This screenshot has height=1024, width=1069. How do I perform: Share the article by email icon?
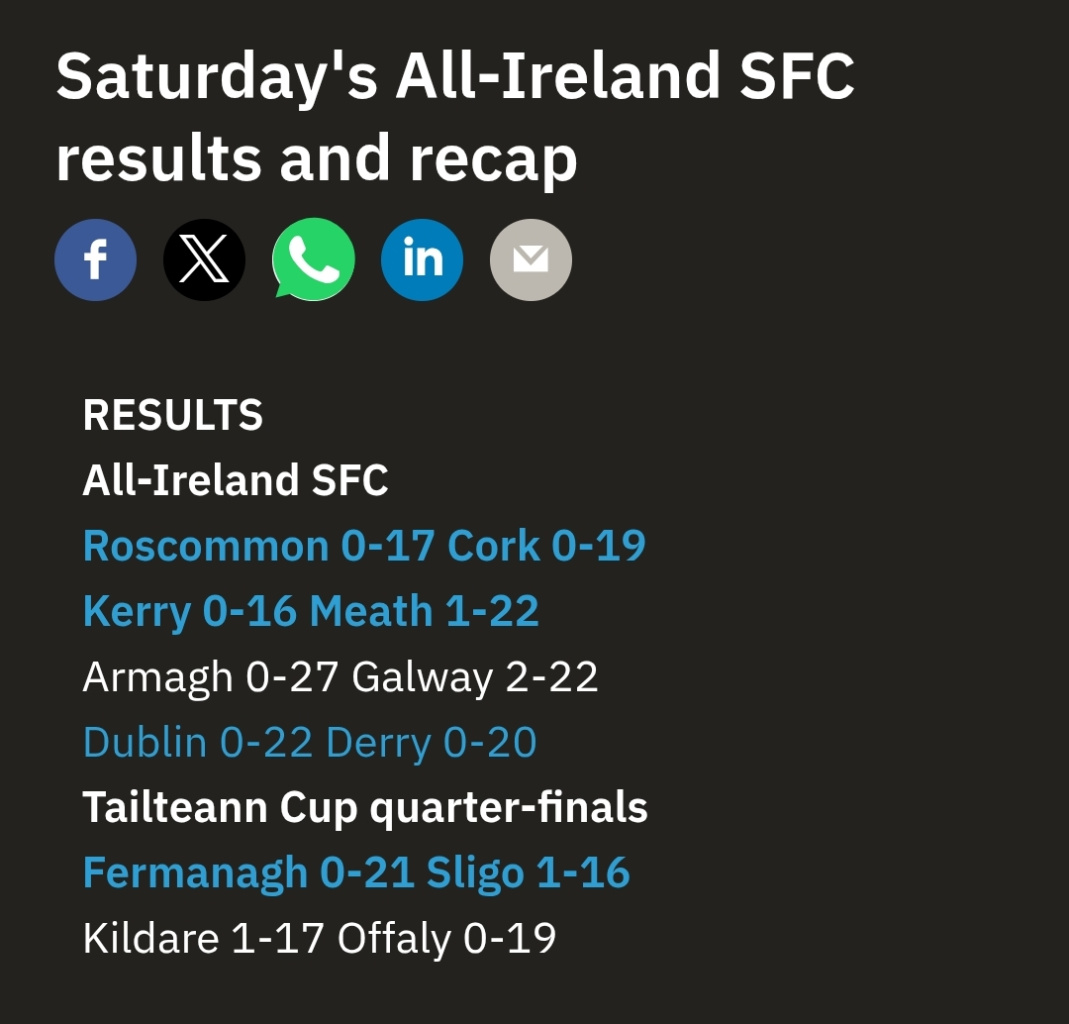(531, 260)
